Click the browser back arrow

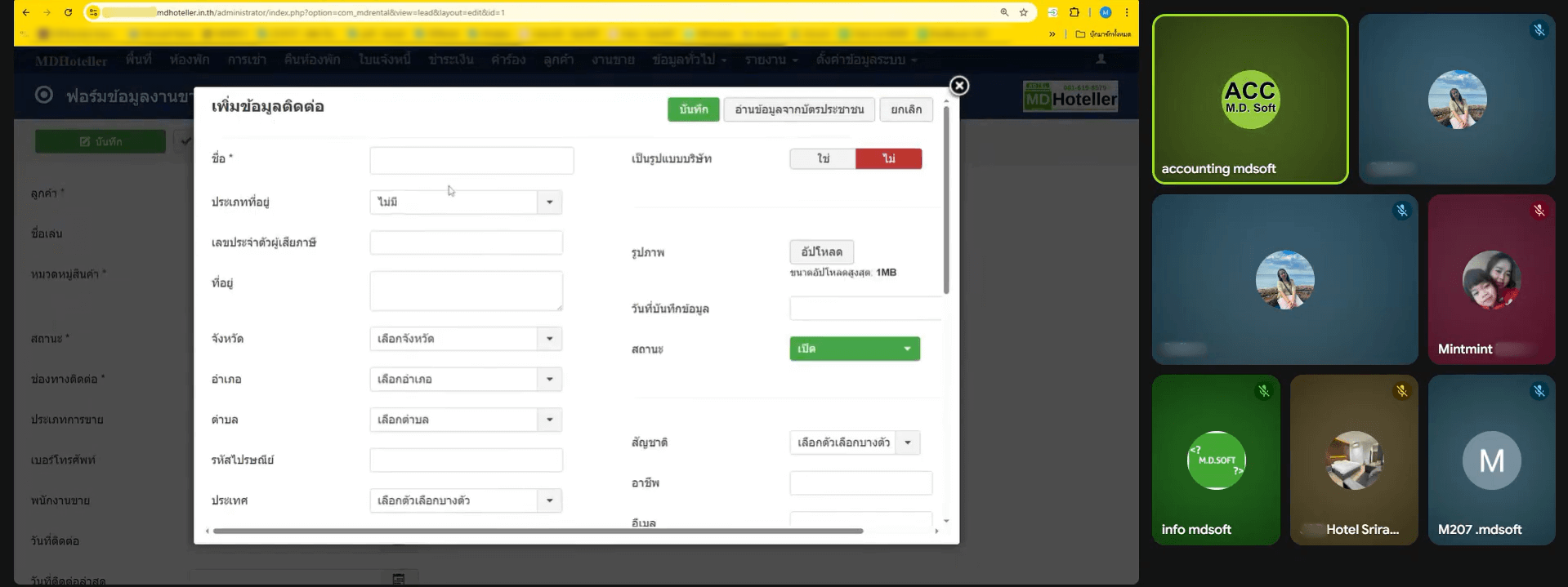26,12
